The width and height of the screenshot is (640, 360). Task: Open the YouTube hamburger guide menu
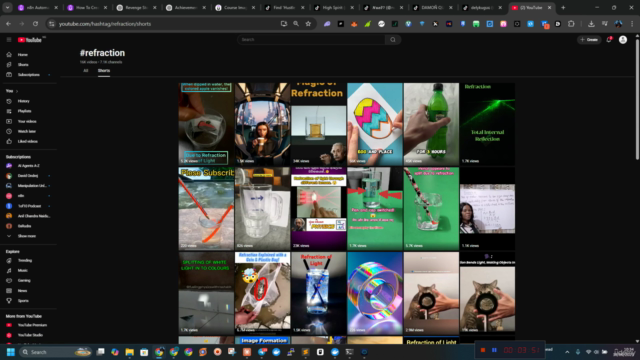[x=9, y=40]
